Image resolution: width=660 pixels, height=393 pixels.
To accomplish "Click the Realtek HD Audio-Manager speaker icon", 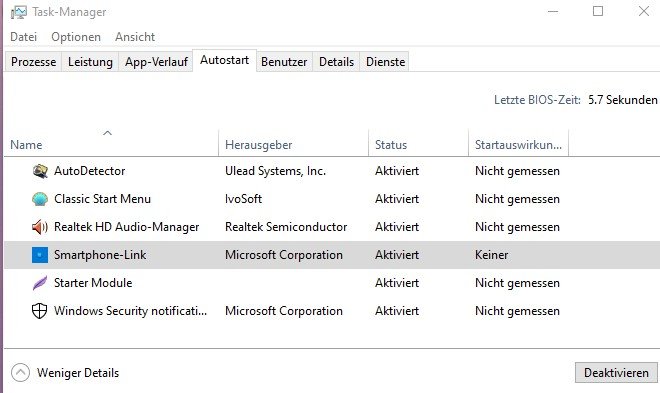I will [40, 227].
